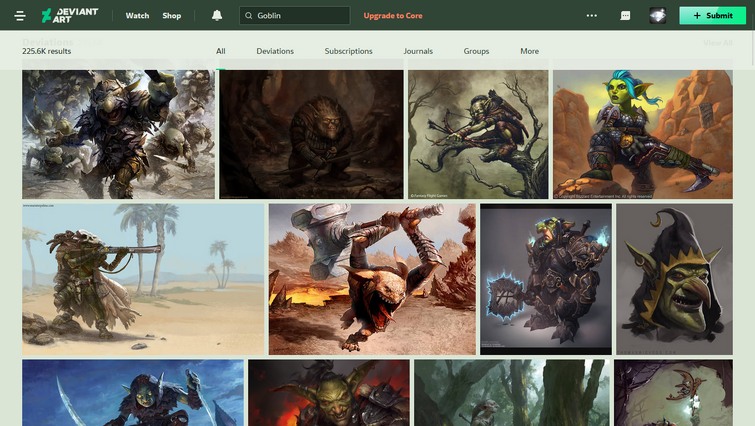Image resolution: width=755 pixels, height=426 pixels.
Task: Open the fiery background goblin face artwork
Action: (329, 393)
